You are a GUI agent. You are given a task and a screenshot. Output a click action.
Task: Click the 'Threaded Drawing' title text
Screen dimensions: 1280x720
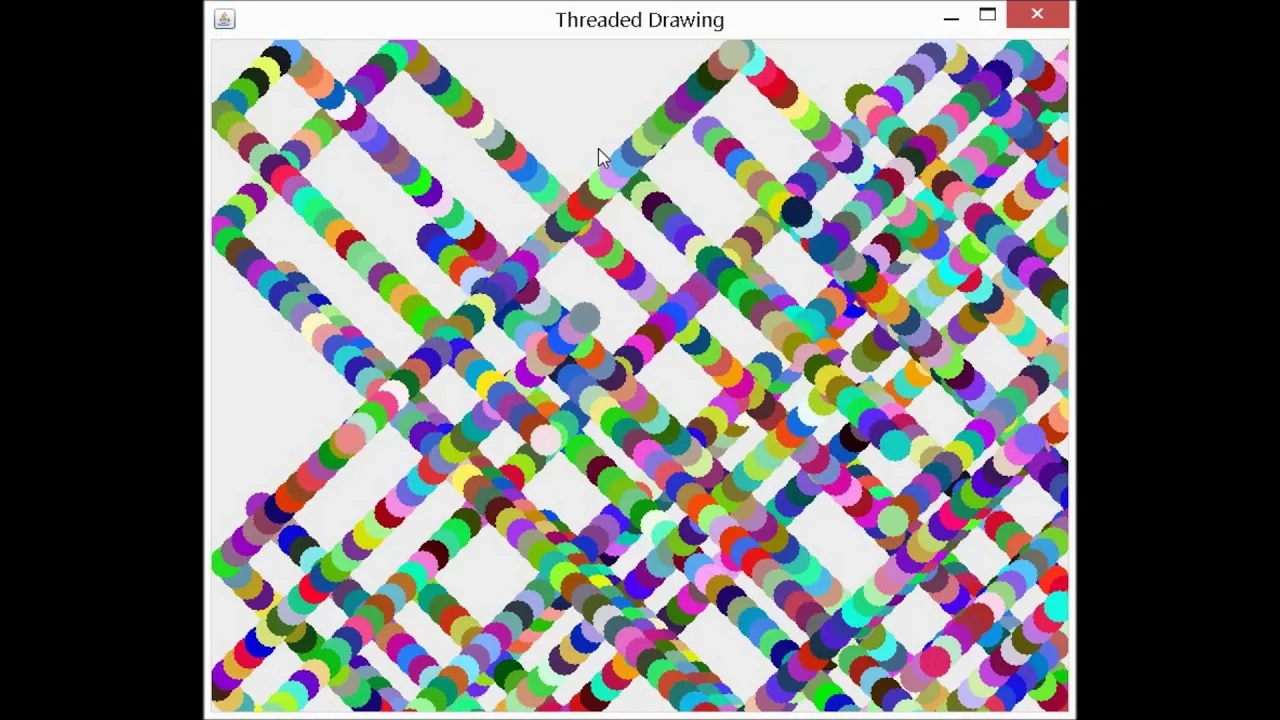(x=640, y=20)
